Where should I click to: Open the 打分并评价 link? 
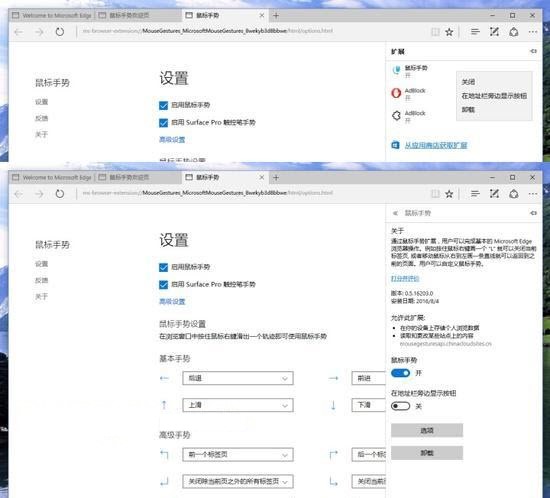[405, 278]
